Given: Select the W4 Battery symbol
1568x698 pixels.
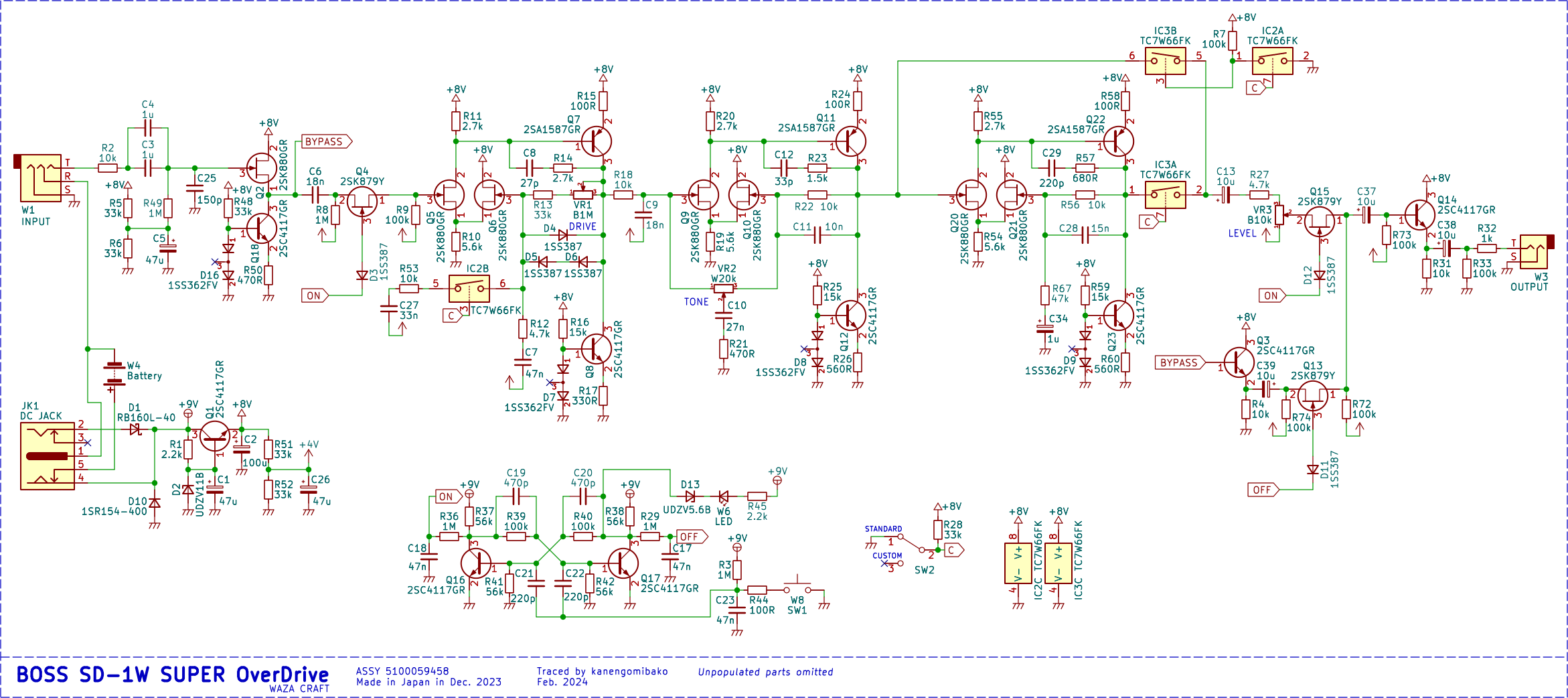Looking at the screenshot, I should tap(114, 375).
